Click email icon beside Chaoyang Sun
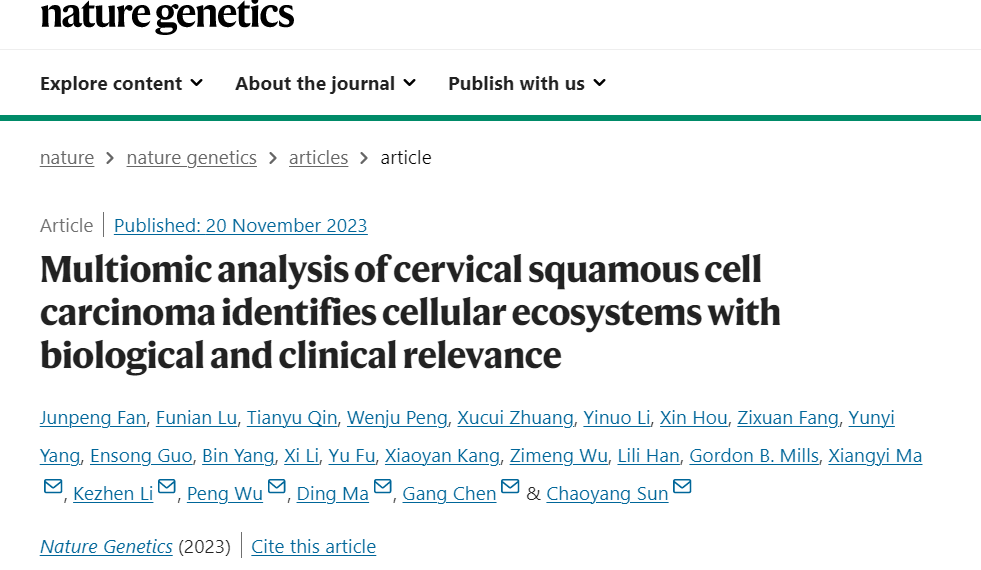981x570 pixels. tap(682, 487)
